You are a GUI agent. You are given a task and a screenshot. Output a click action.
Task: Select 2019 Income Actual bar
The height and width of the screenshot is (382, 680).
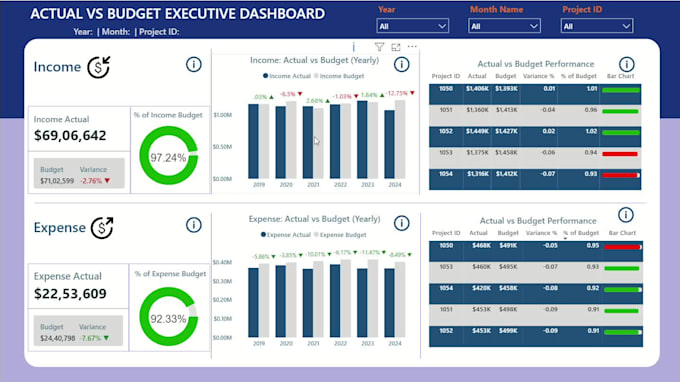253,141
